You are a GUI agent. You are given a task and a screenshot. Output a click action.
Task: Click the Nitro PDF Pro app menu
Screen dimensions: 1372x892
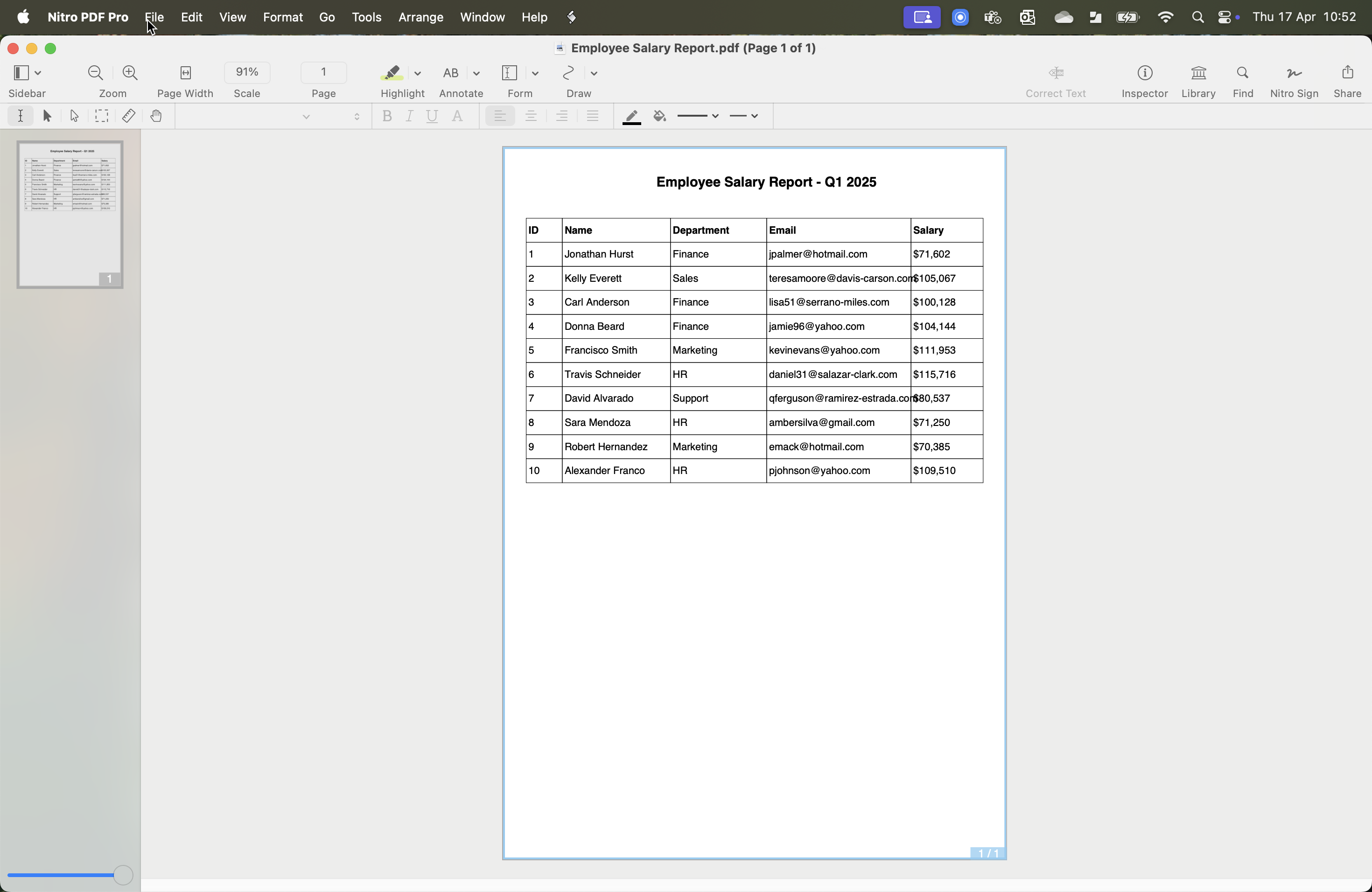(88, 17)
